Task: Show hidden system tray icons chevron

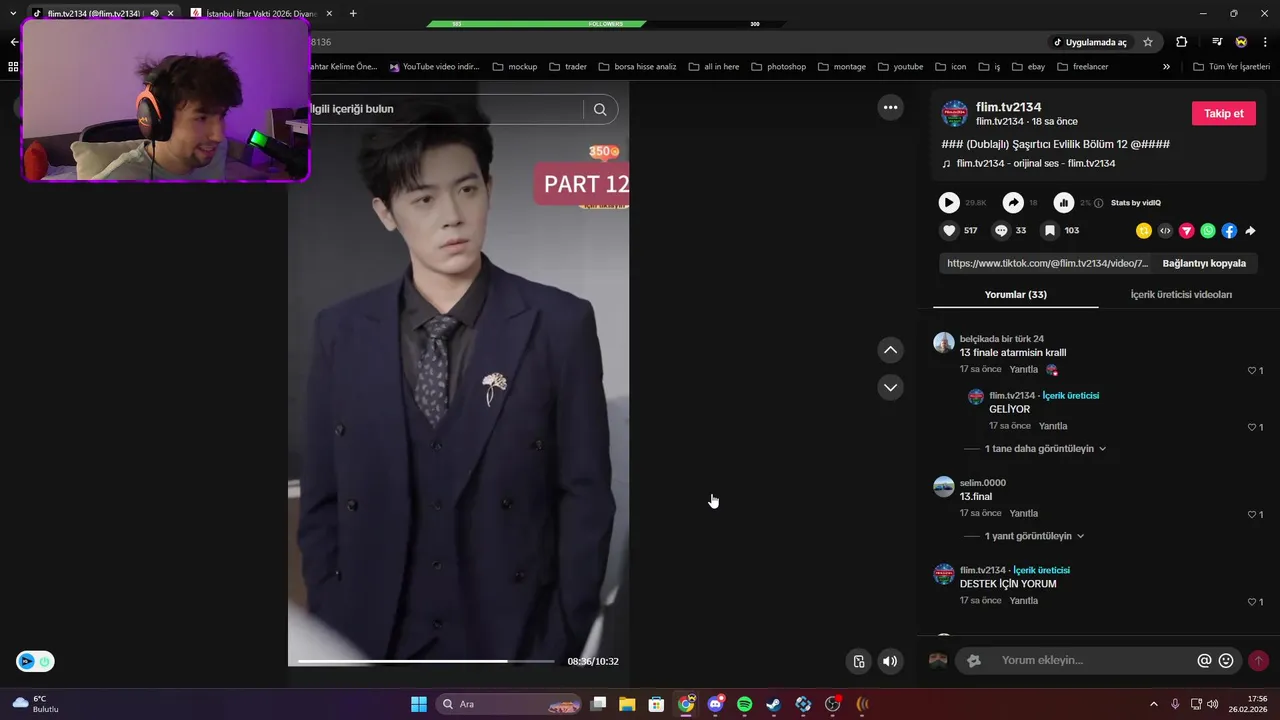Action: pos(1153,704)
